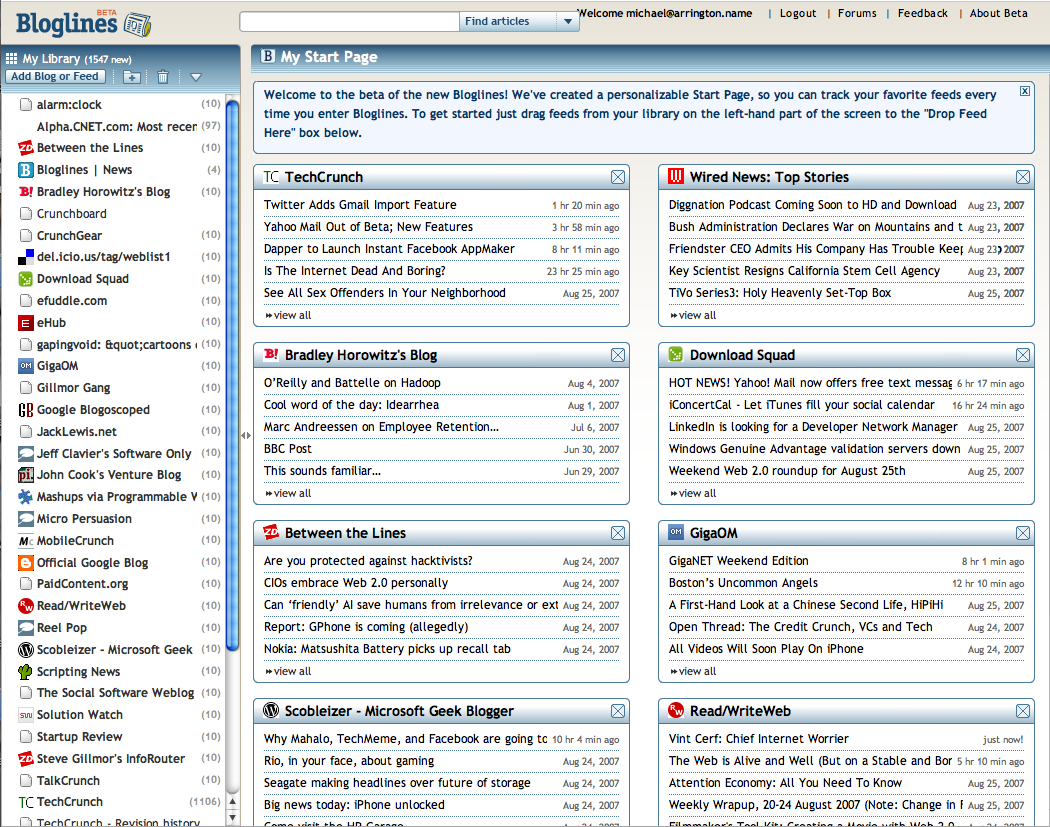
Task: Dismiss the welcome beta message box
Action: click(x=1025, y=91)
